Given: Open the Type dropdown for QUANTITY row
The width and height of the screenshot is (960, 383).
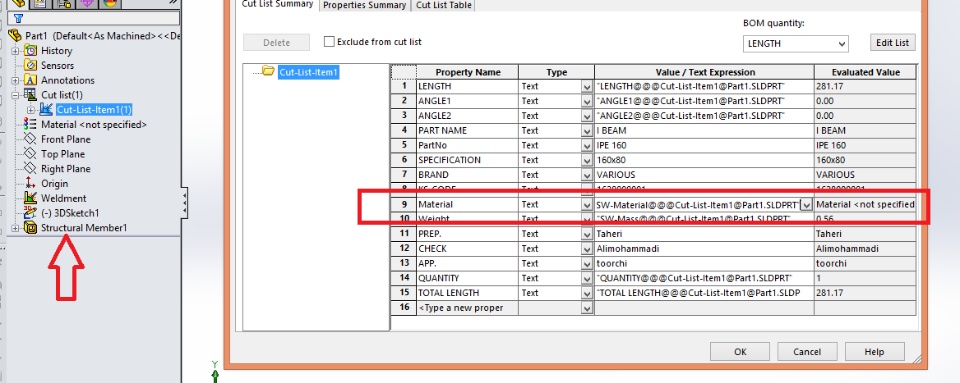Looking at the screenshot, I should coord(587,278).
